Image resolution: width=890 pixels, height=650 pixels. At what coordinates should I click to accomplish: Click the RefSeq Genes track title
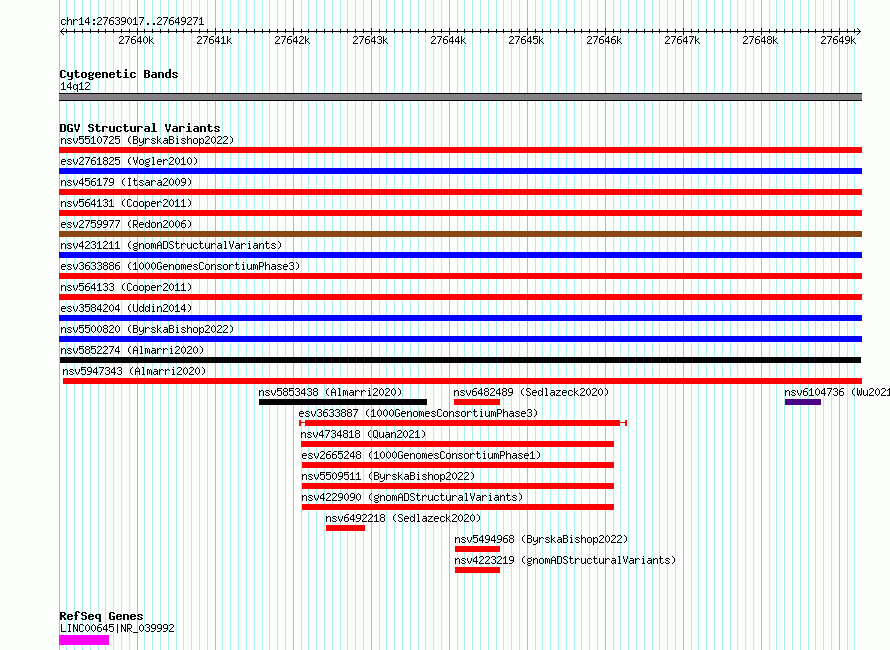point(101,616)
